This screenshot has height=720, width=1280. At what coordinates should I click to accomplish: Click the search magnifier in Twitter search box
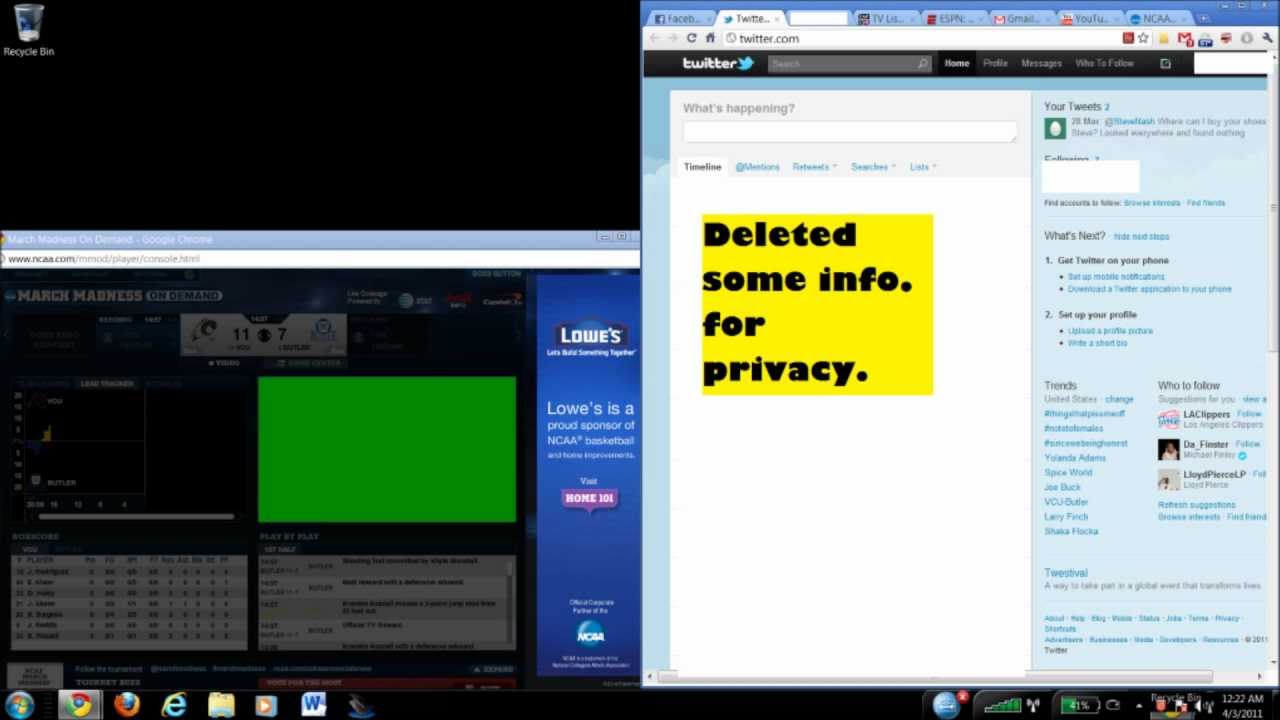click(x=922, y=63)
